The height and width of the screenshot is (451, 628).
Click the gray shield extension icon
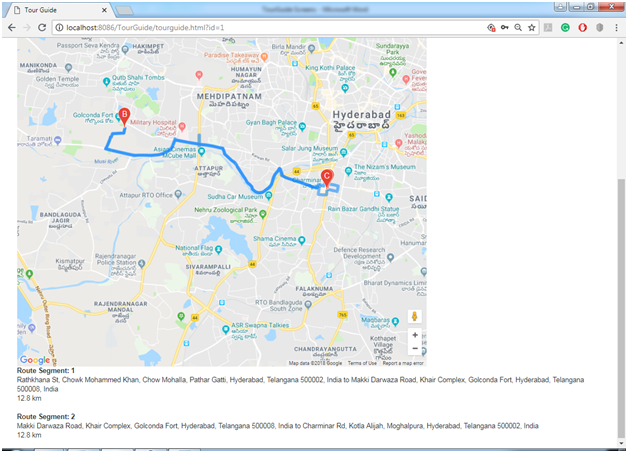click(600, 28)
